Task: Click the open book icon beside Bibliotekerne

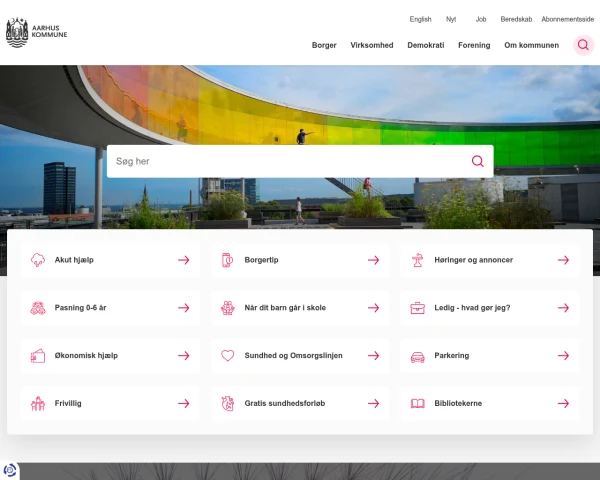Action: click(417, 403)
